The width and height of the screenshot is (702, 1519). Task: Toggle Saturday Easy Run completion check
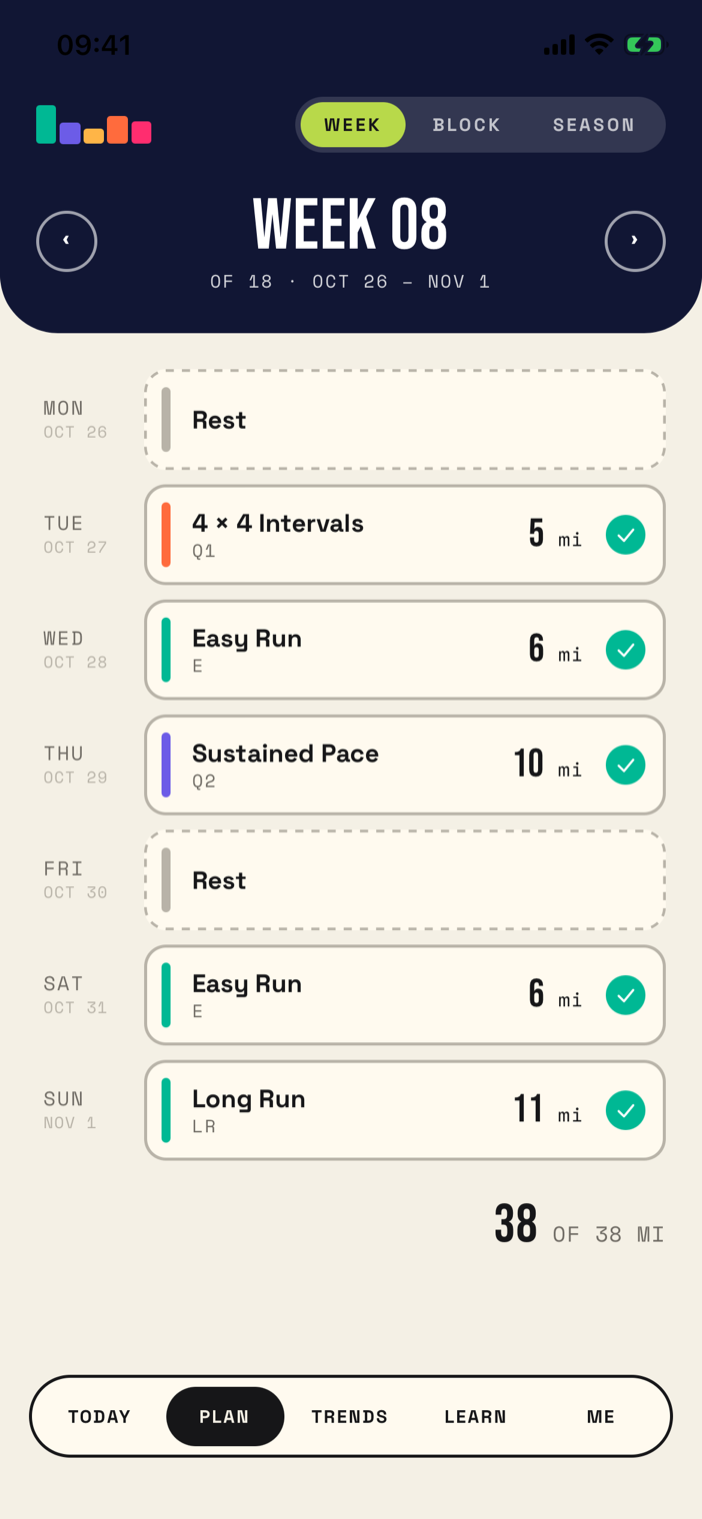(x=626, y=995)
